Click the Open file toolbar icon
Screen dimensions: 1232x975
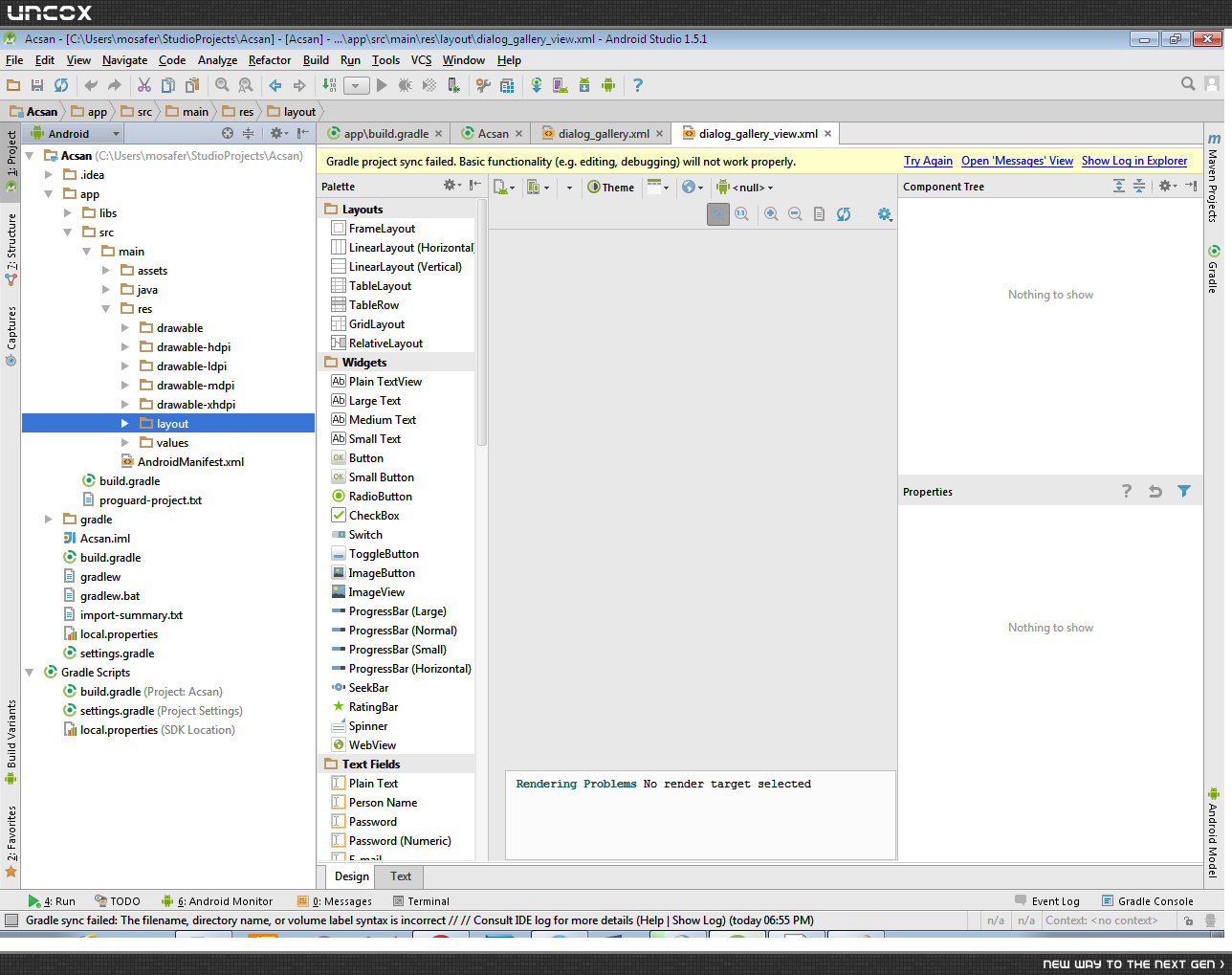click(13, 85)
